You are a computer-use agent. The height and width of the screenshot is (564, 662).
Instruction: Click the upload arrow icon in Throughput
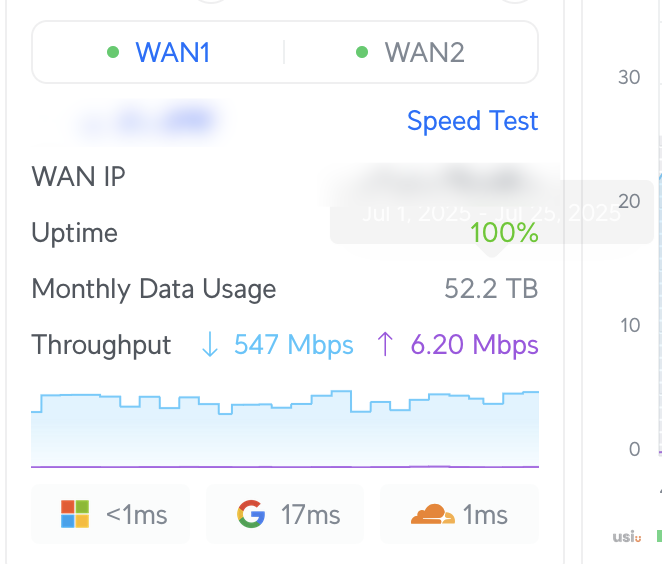[x=385, y=345]
